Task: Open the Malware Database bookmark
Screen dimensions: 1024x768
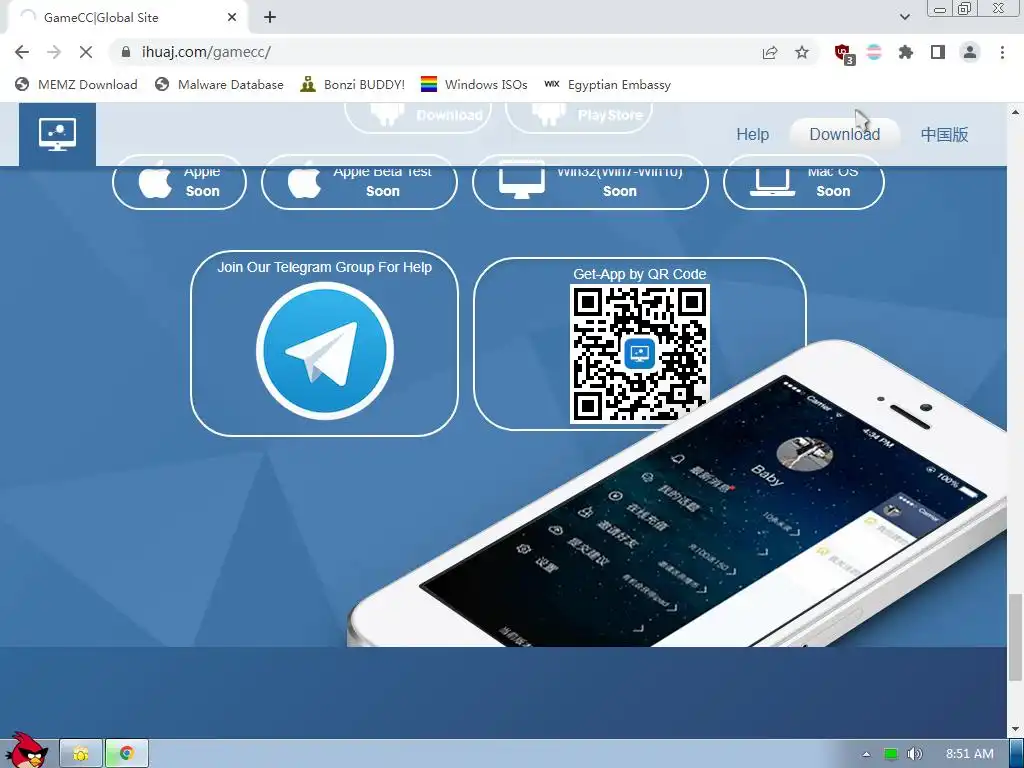Action: pos(219,84)
